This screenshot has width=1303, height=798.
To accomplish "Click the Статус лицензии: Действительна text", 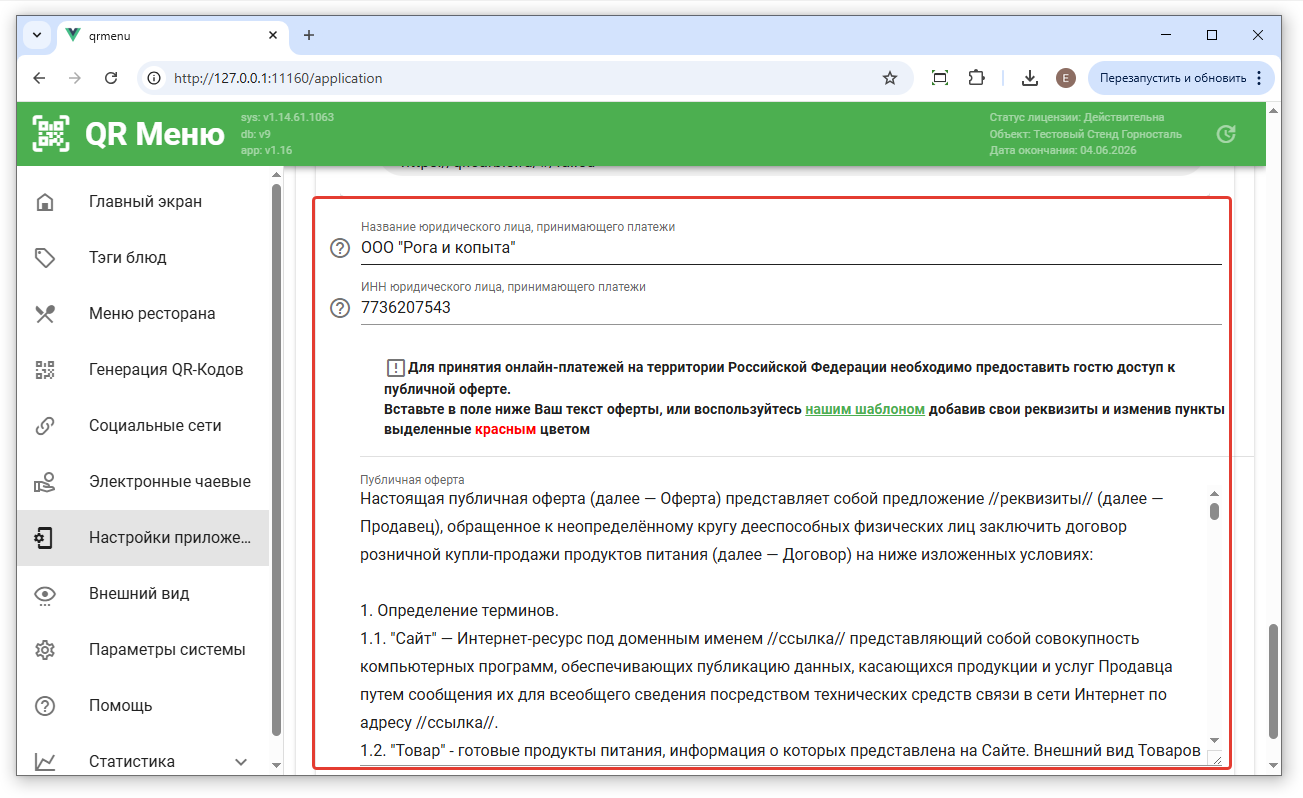I will point(1076,117).
